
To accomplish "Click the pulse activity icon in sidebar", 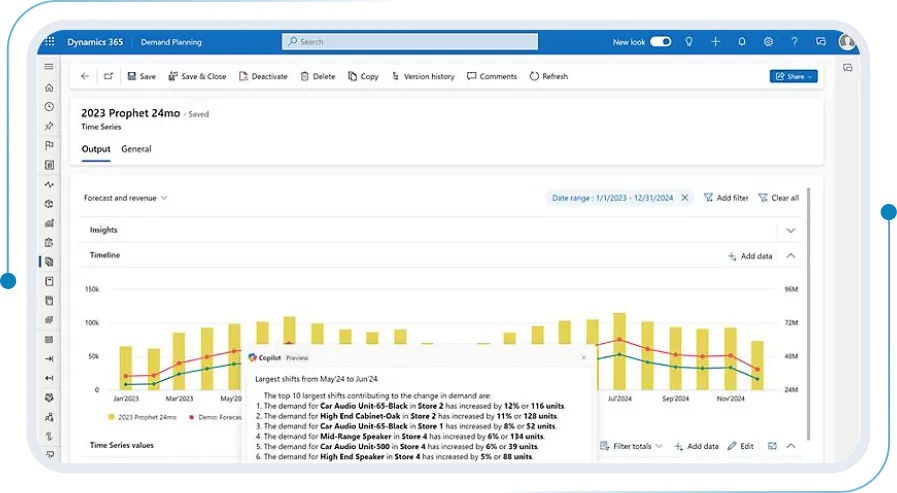I will tap(49, 184).
